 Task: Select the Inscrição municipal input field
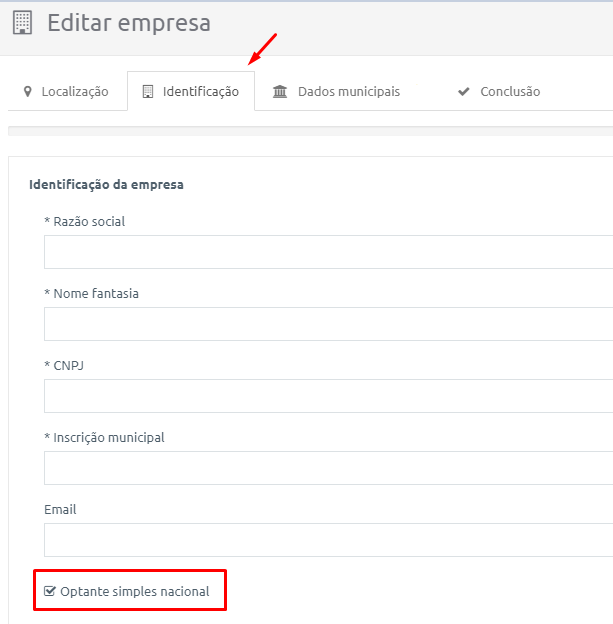[328, 468]
